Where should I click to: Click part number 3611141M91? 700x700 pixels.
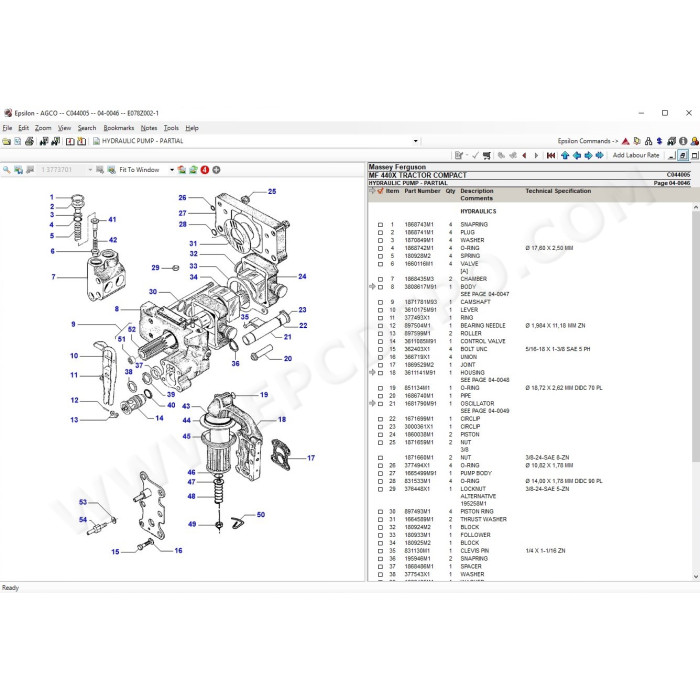coord(420,373)
